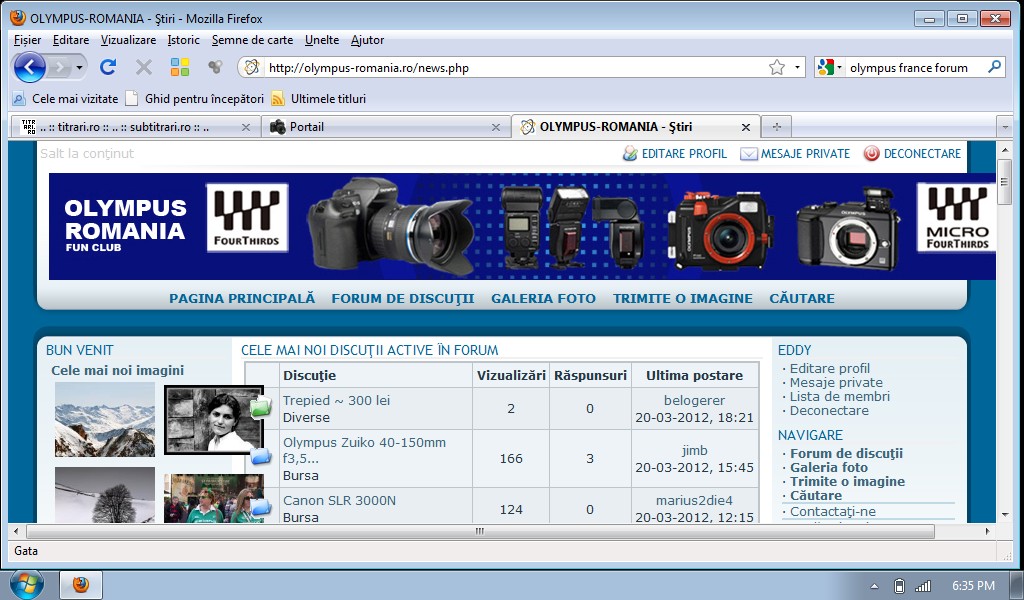Open MESAJE PRIVATE at the page top
Image resolution: width=1024 pixels, height=600 pixels.
point(795,153)
